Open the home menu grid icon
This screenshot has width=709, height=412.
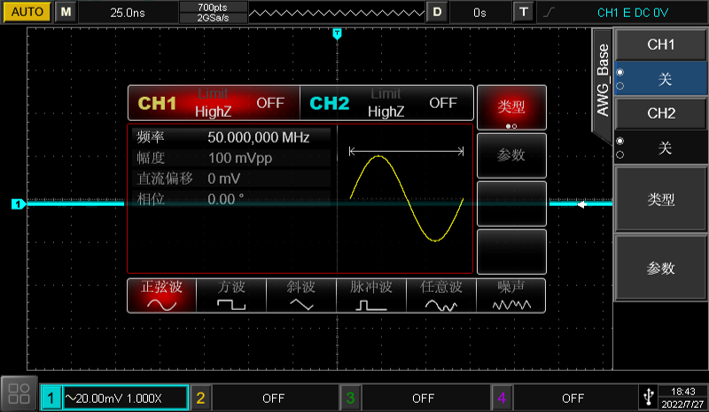tap(19, 394)
